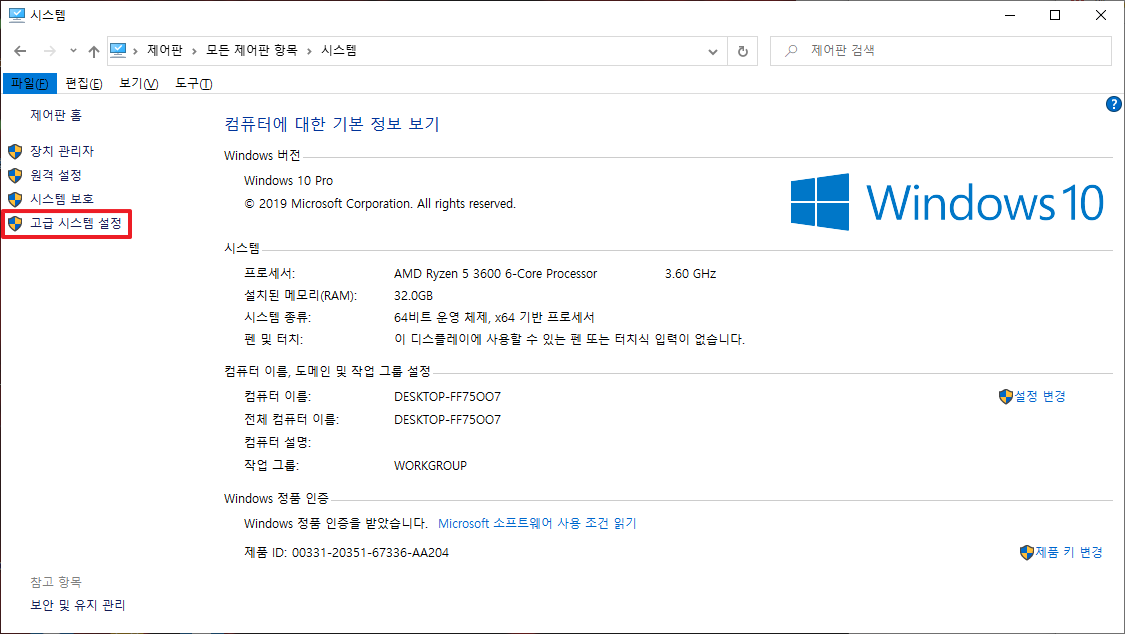This screenshot has height=634, width=1125.
Task: Go up one level arrow
Action: click(x=94, y=51)
